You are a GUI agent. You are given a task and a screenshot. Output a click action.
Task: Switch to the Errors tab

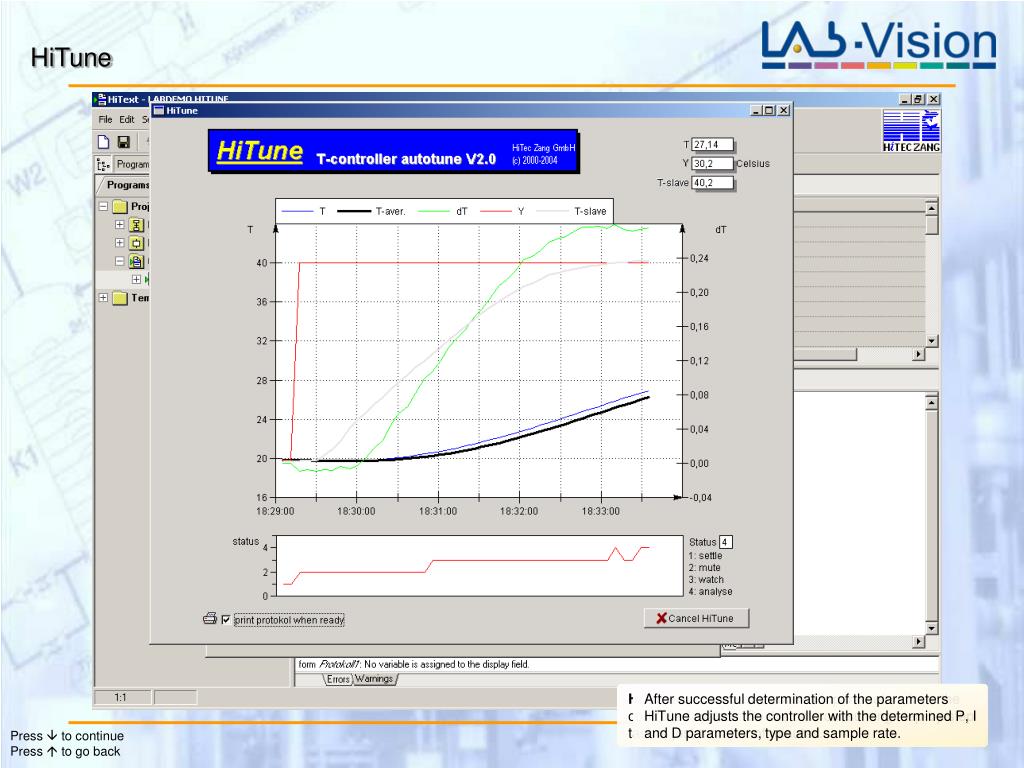coord(338,679)
